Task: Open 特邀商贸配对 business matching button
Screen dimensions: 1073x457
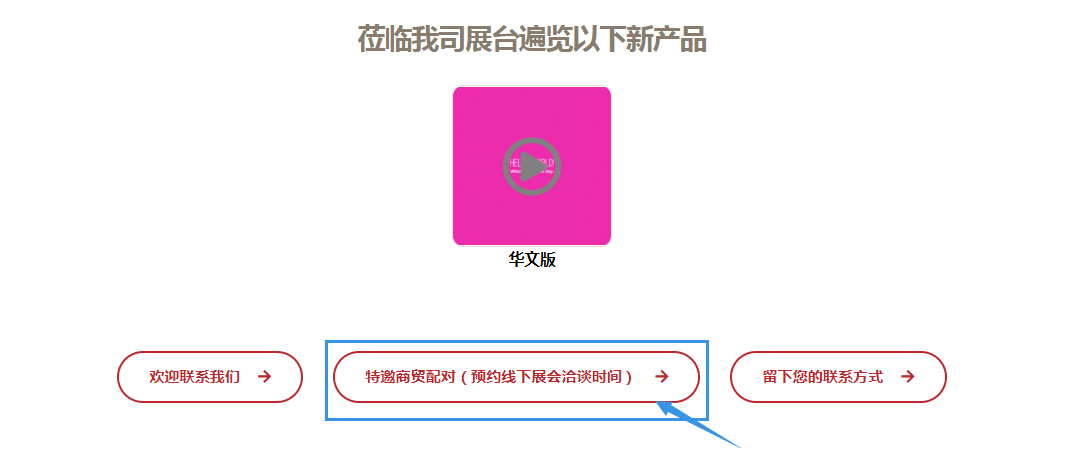Action: 517,377
